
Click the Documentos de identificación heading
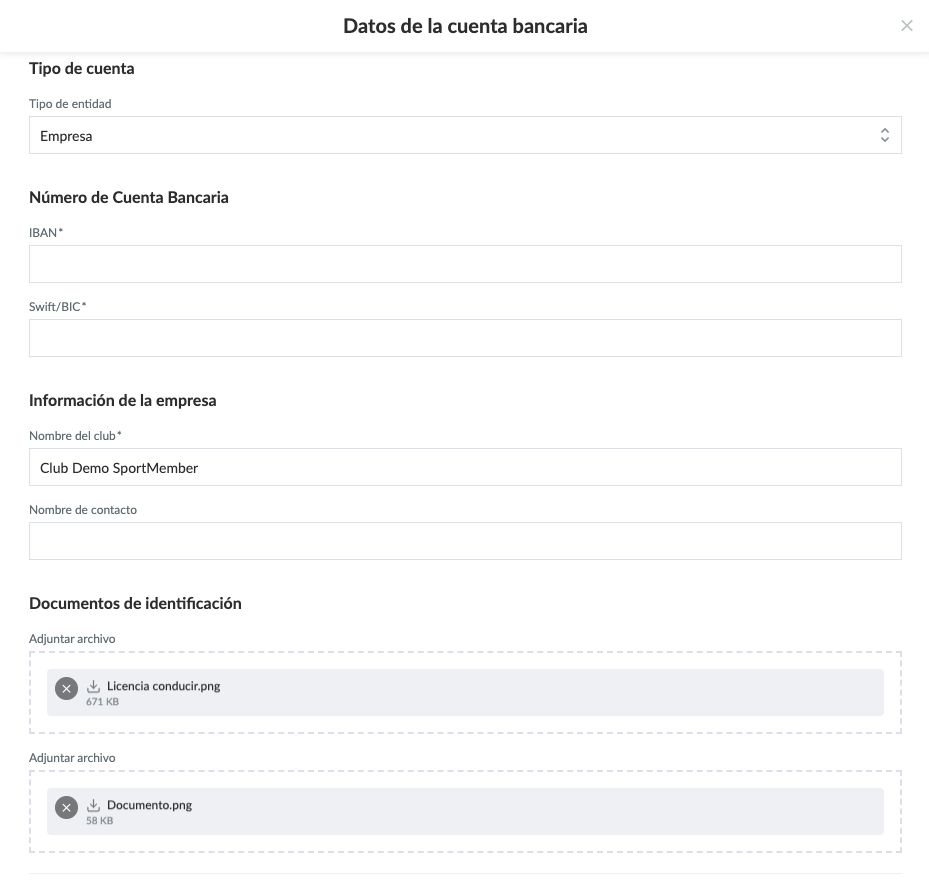(135, 603)
